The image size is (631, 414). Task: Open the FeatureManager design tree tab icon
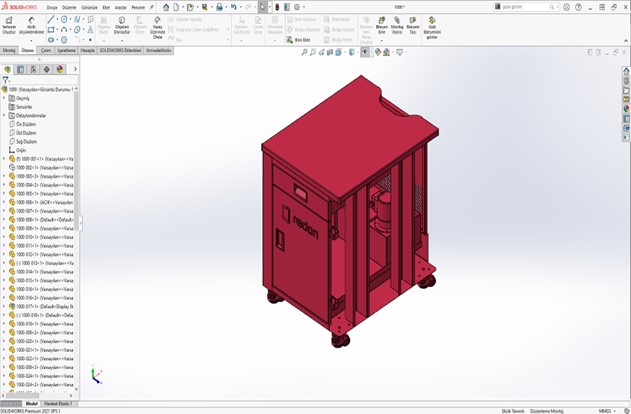coord(8,70)
